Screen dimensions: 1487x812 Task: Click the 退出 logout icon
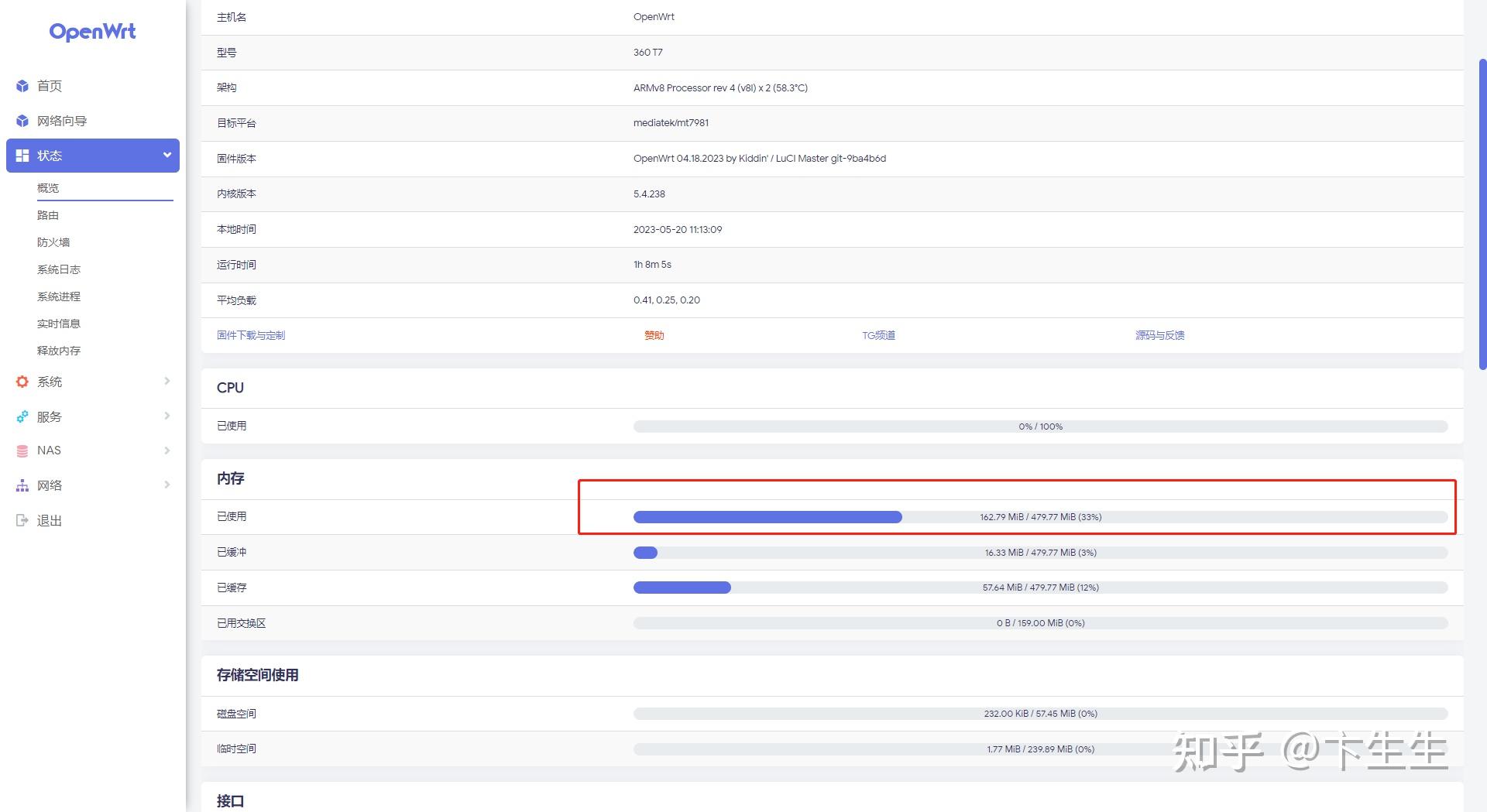(22, 520)
